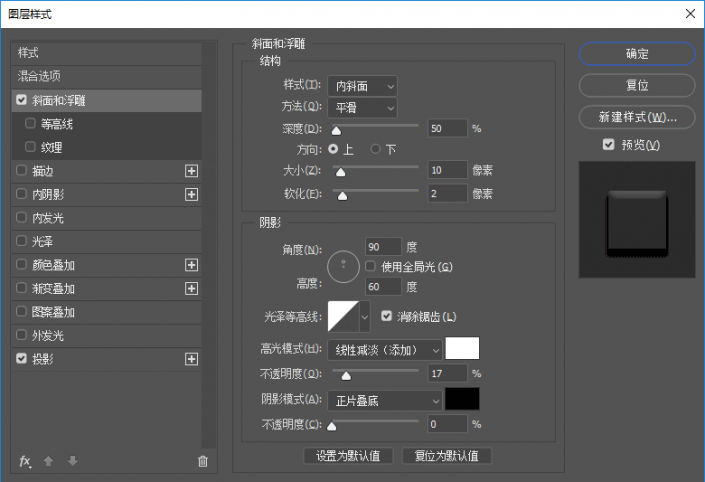Click the 高度 field showing 60

pos(383,286)
